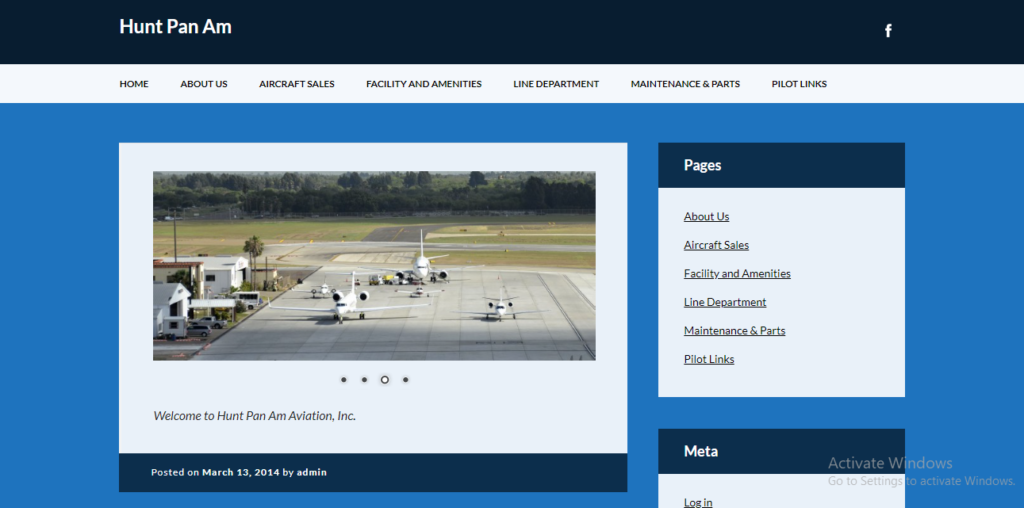This screenshot has width=1024, height=508.
Task: Go to Aircraft Sales in navigation bar
Action: (x=296, y=84)
